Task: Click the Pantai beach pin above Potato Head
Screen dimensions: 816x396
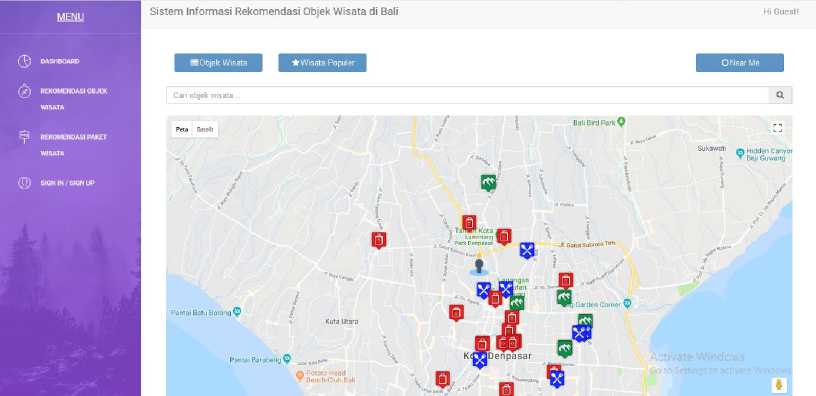Action: 287,359
